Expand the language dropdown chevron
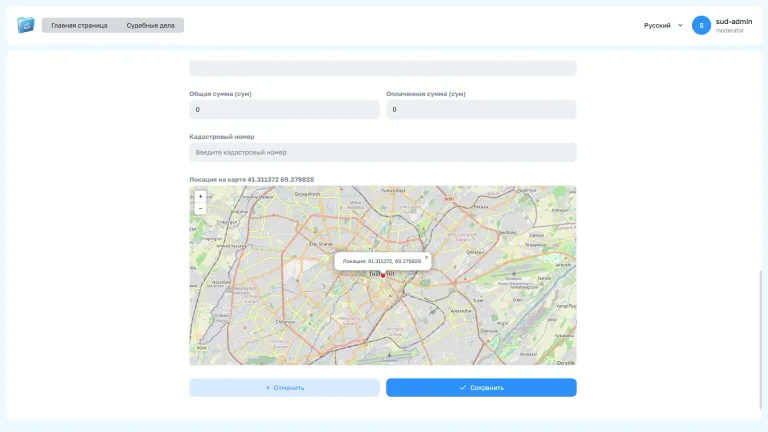 [680, 25]
